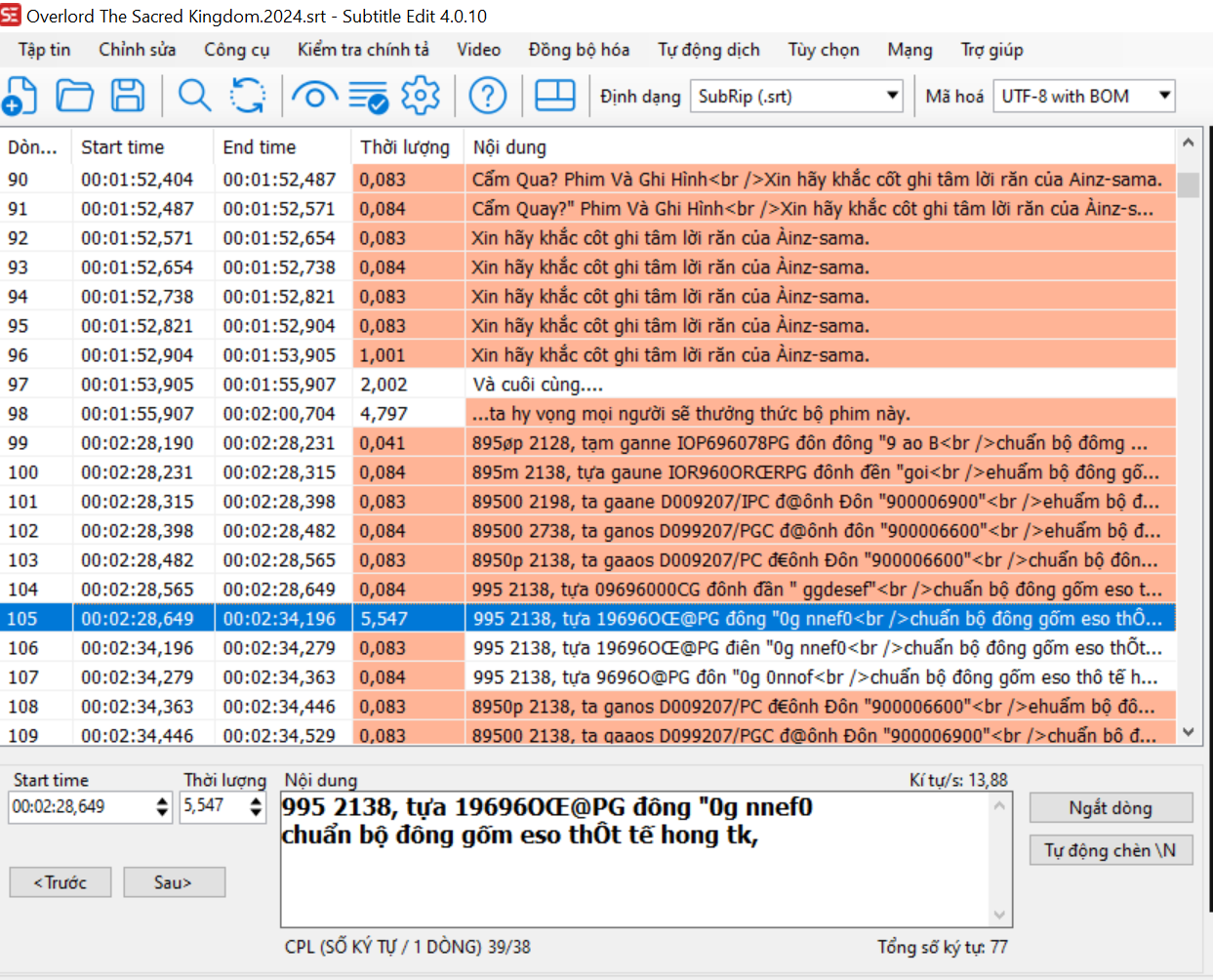Sort by the Start time column header
The image size is (1213, 980).
pos(142,147)
